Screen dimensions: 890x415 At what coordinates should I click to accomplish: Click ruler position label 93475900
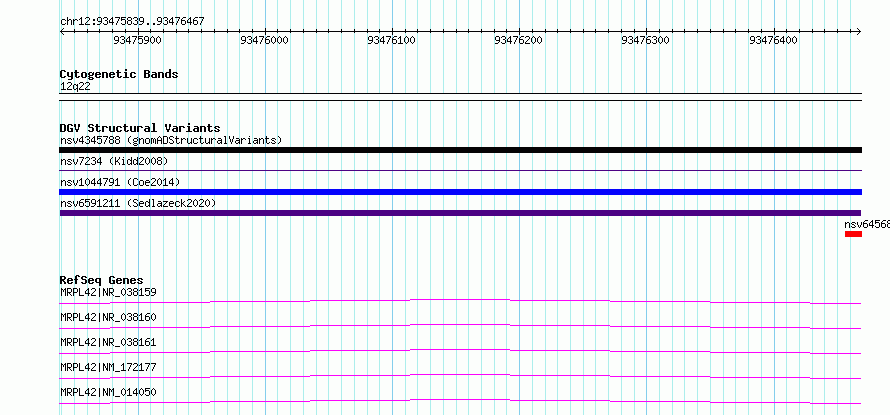pyautogui.click(x=137, y=40)
